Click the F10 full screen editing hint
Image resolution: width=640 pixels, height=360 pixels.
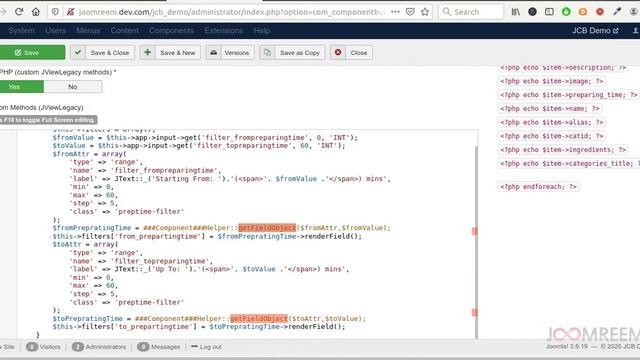coord(48,120)
